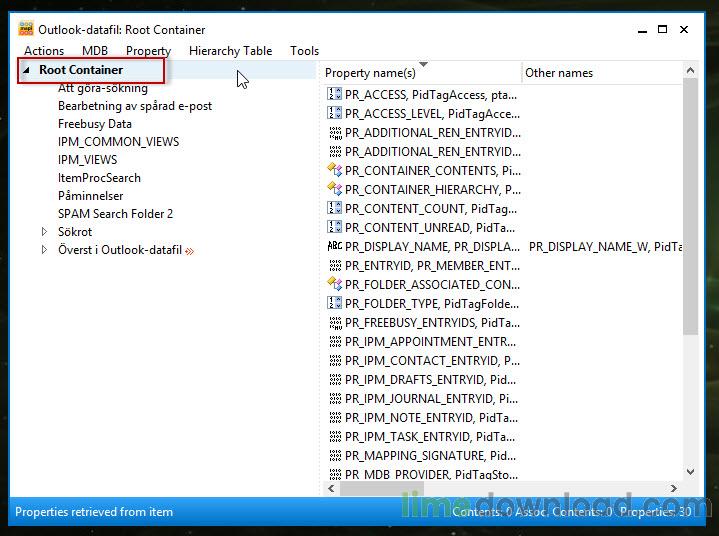Collapse the Root Container tree node
The width and height of the screenshot is (719, 536).
(x=26, y=70)
